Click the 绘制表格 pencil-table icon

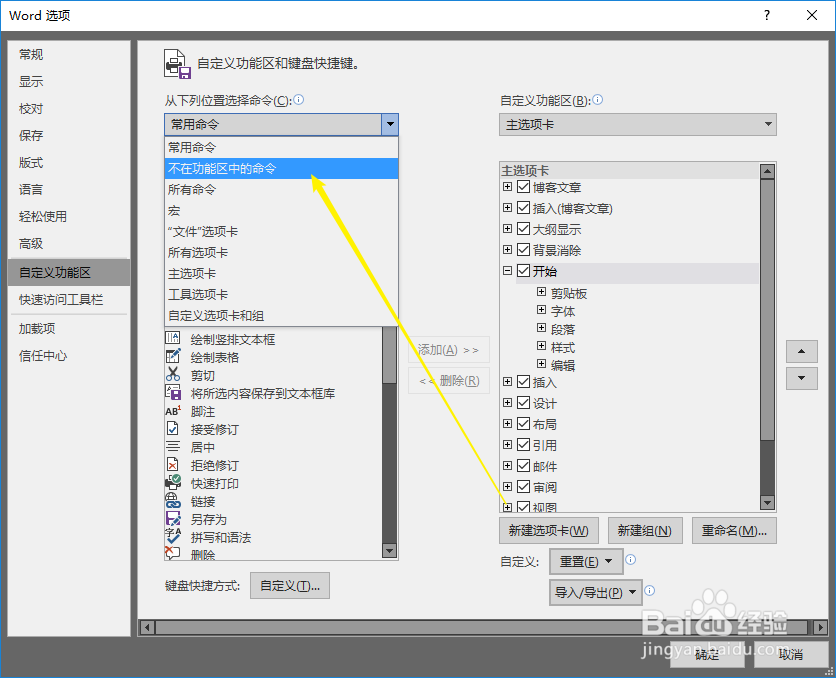tap(173, 356)
